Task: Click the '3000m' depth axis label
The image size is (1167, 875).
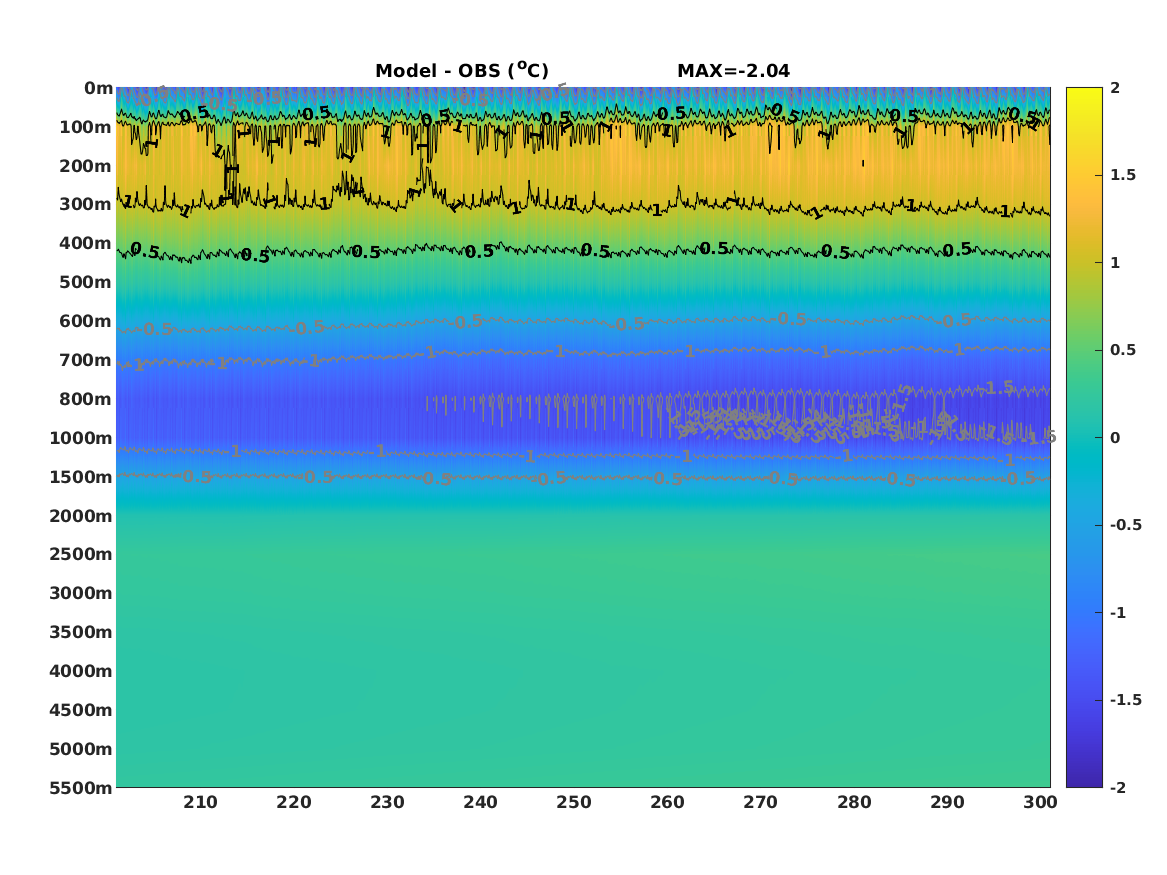Action: point(81,593)
